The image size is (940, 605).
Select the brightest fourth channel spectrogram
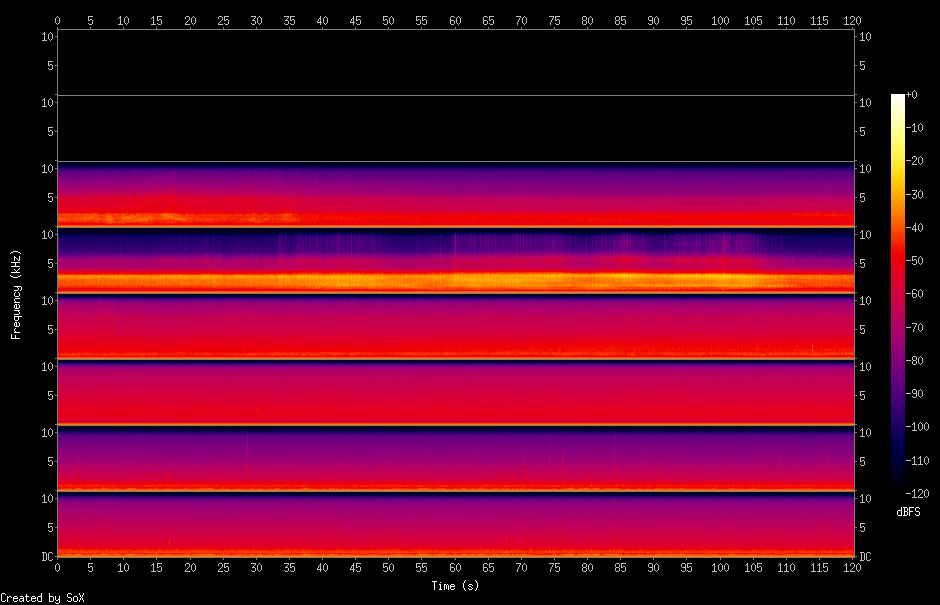coord(455,260)
